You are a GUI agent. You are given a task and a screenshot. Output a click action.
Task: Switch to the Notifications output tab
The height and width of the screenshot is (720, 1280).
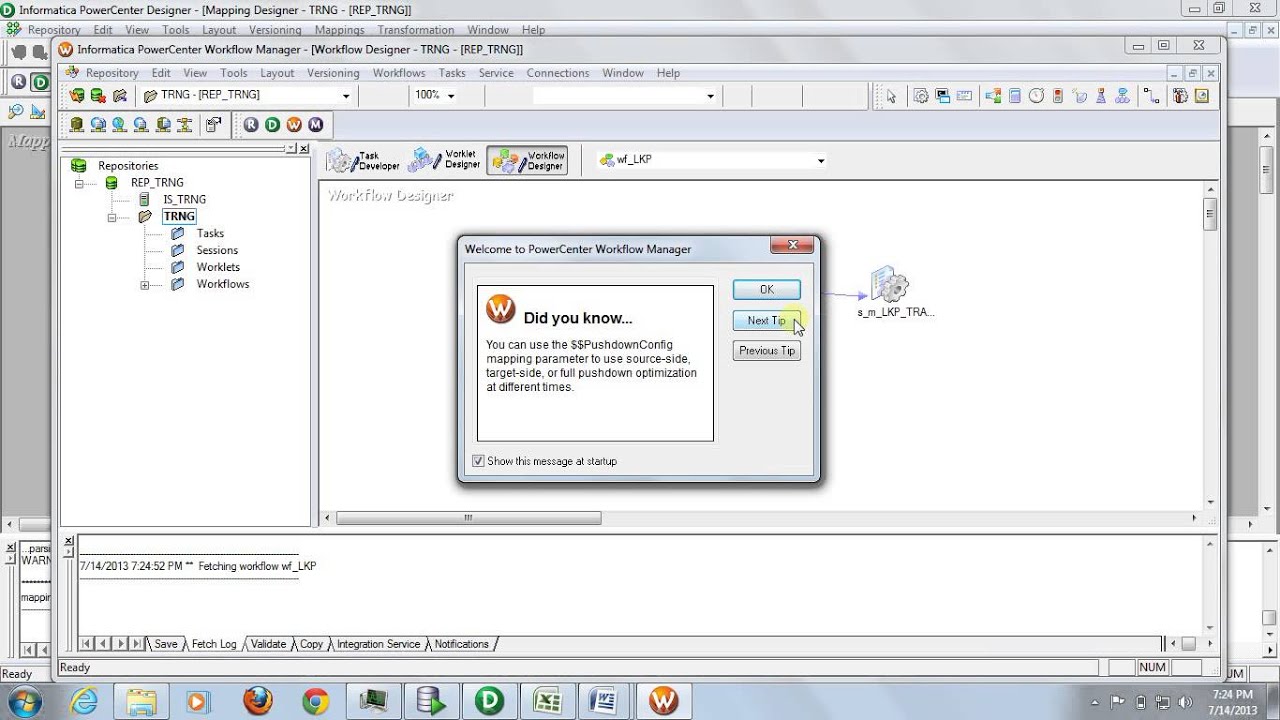[x=461, y=644]
